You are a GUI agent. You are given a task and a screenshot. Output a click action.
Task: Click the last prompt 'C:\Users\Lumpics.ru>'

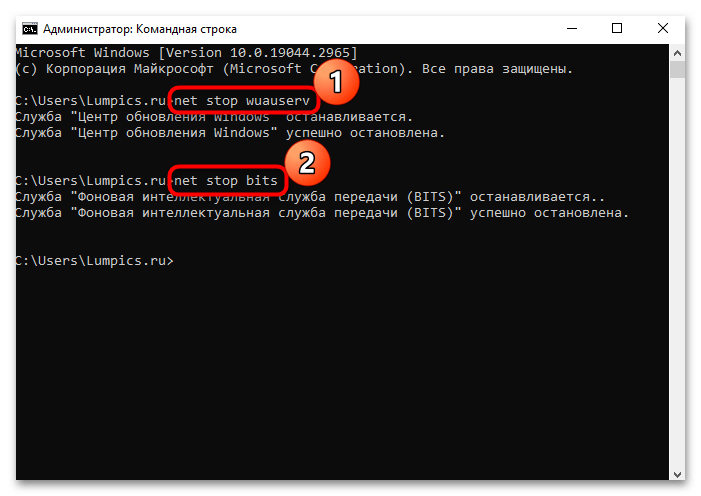click(x=94, y=261)
